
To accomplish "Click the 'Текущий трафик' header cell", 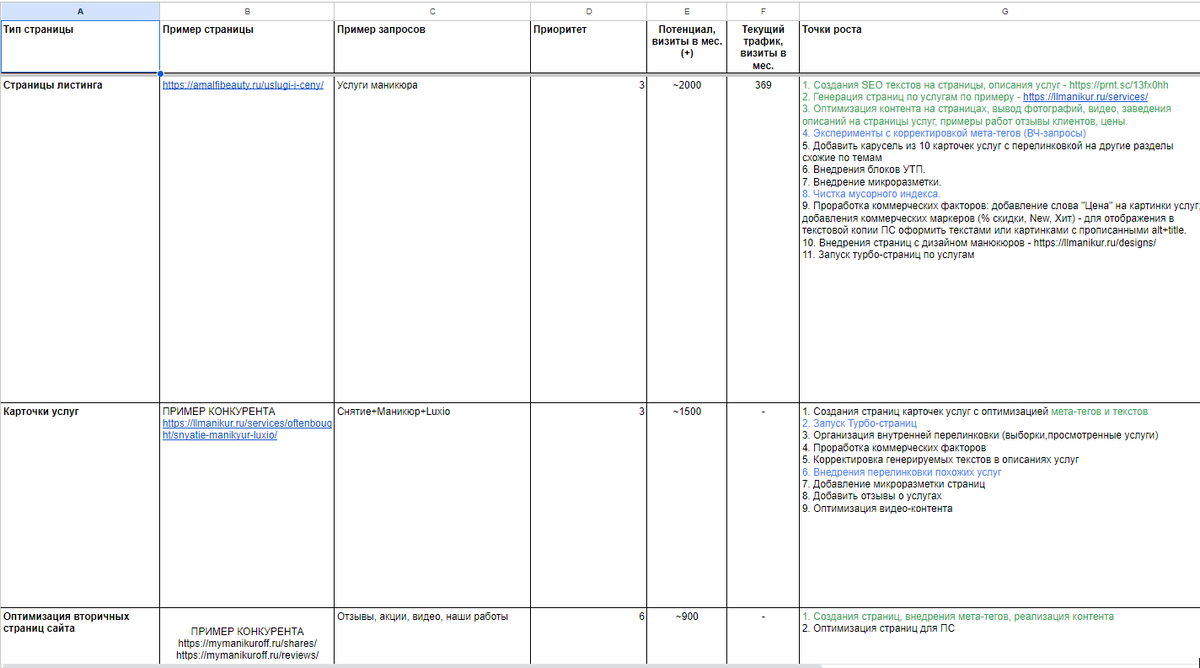I will click(x=763, y=47).
